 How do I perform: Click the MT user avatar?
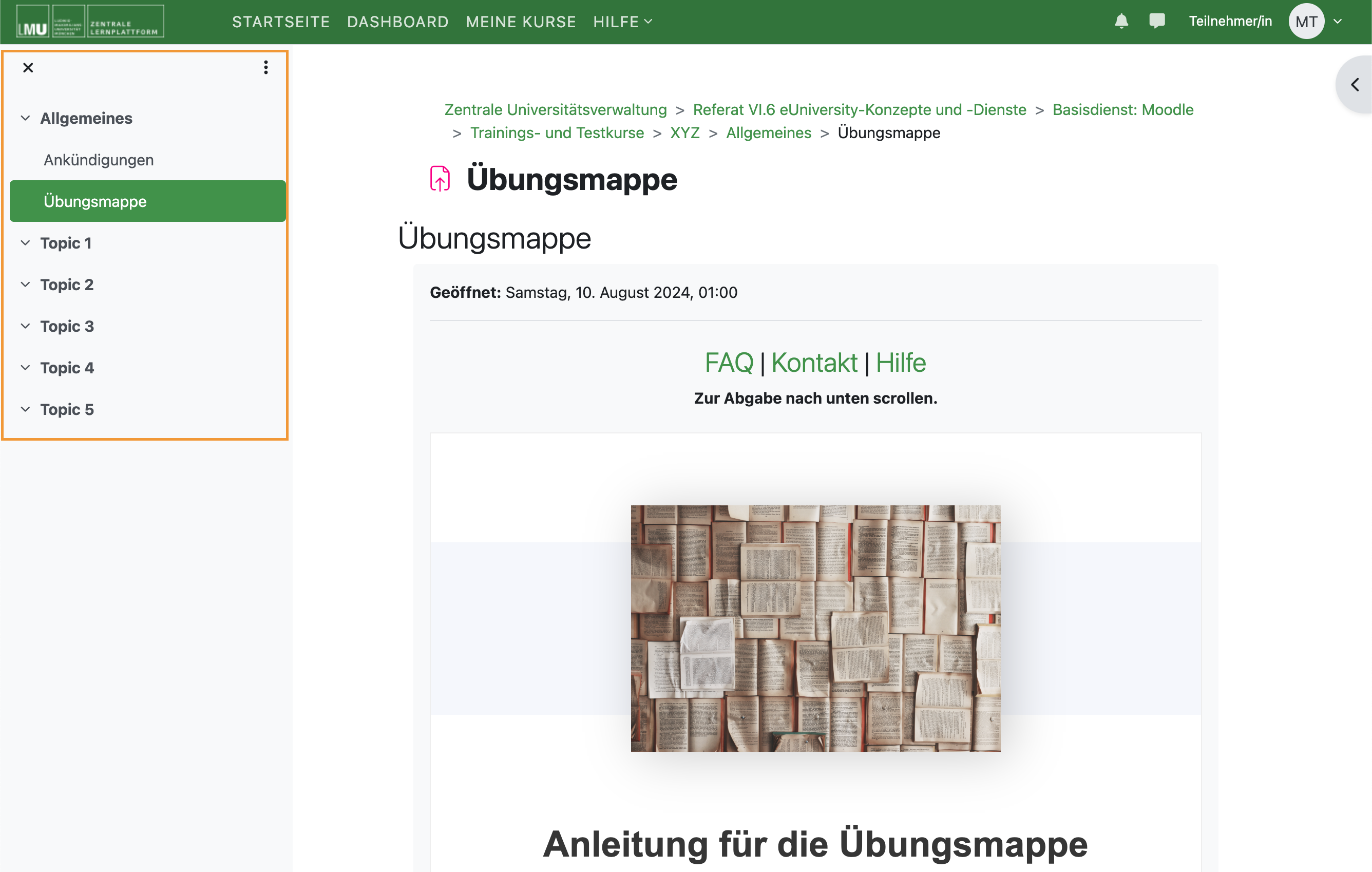click(x=1306, y=21)
